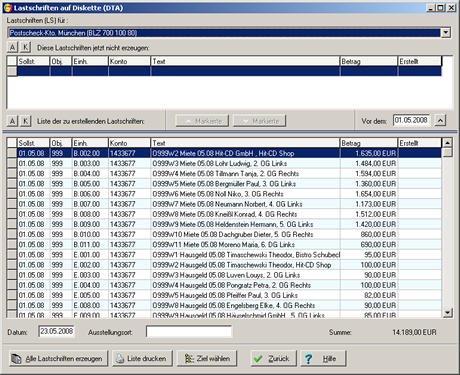Click the 'Vor dem' date field 01.05.2008
460x375 pixels.
pos(411,120)
